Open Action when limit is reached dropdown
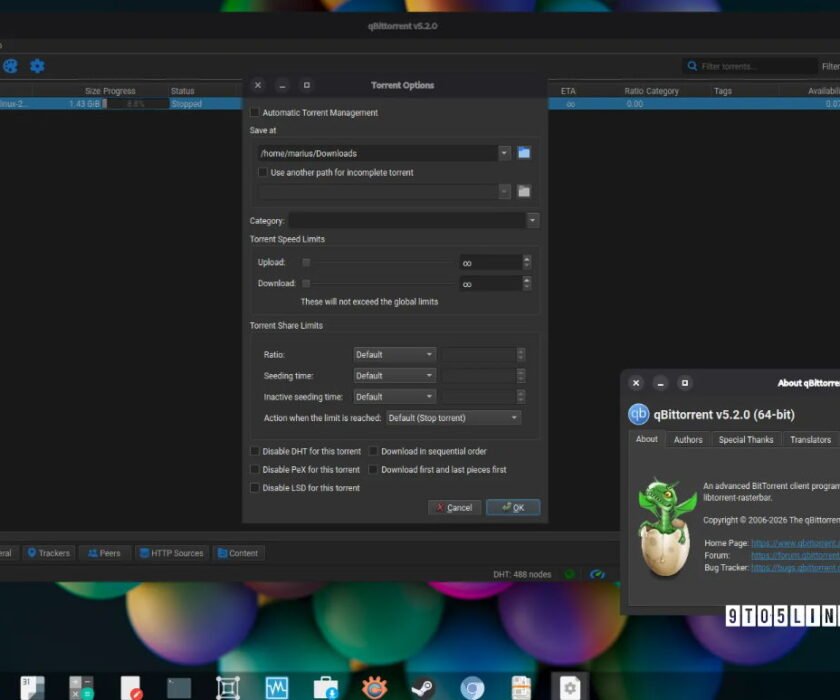 [453, 418]
